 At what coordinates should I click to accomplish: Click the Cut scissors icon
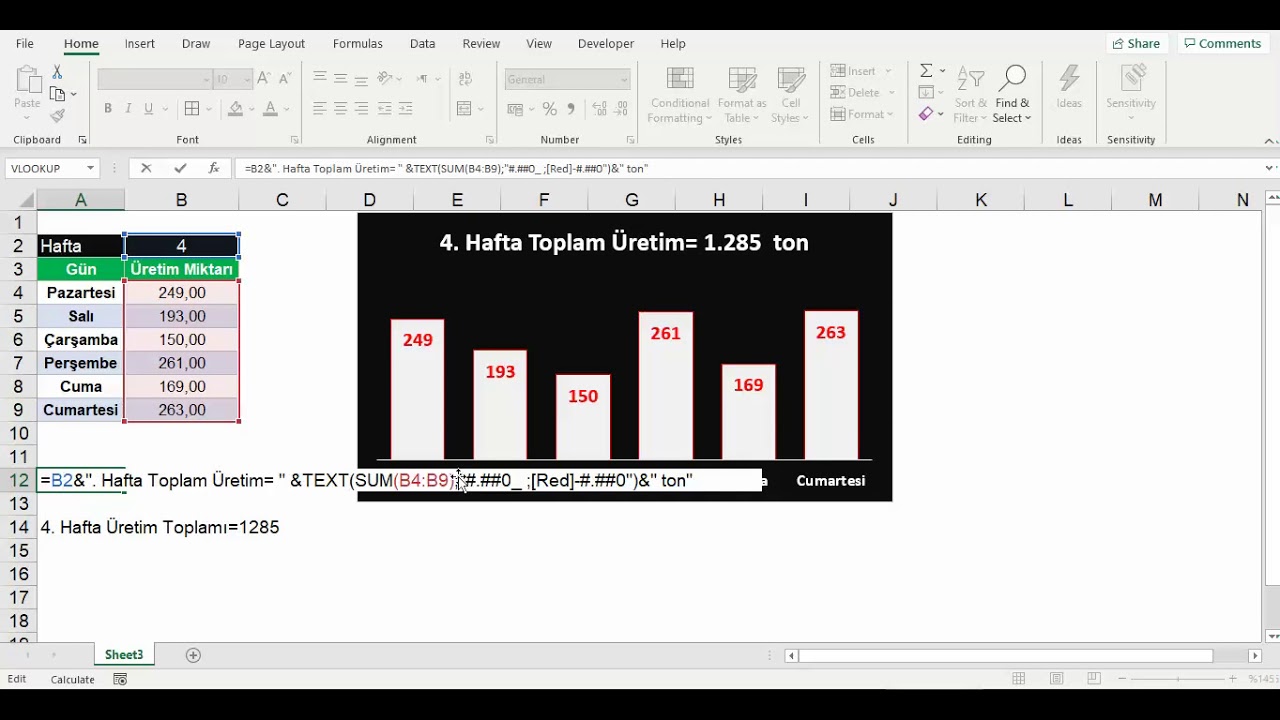coord(57,72)
